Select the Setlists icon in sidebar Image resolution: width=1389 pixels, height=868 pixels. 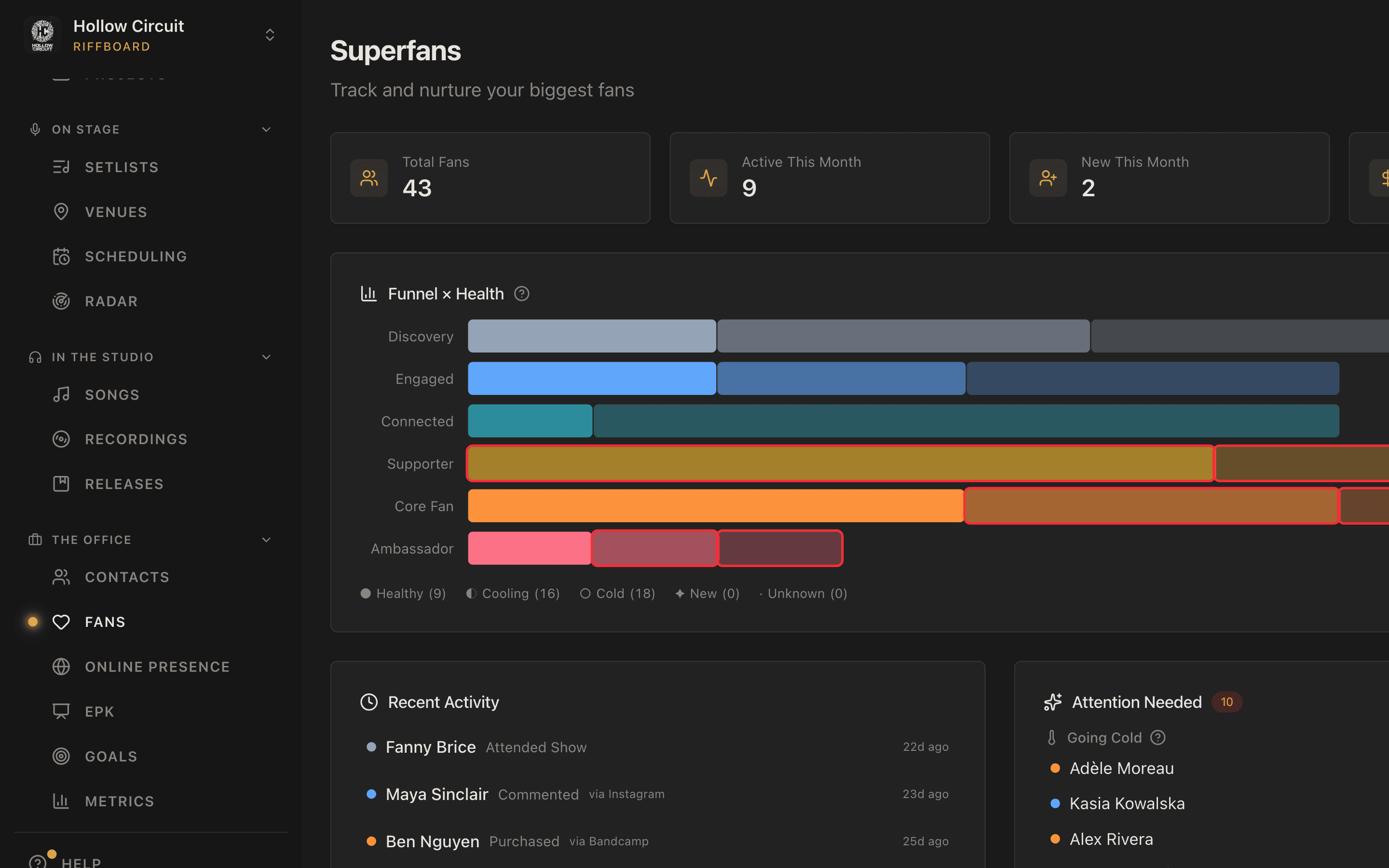pyautogui.click(x=61, y=166)
